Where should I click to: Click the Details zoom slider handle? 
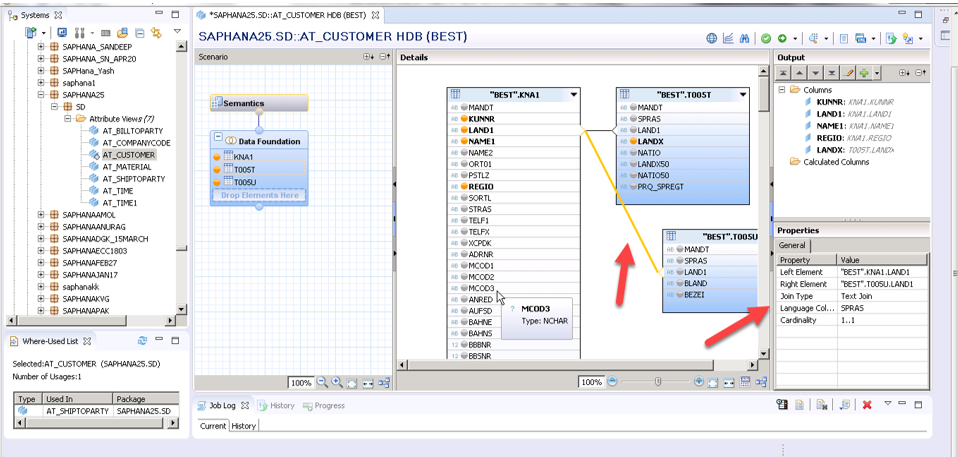coord(657,382)
